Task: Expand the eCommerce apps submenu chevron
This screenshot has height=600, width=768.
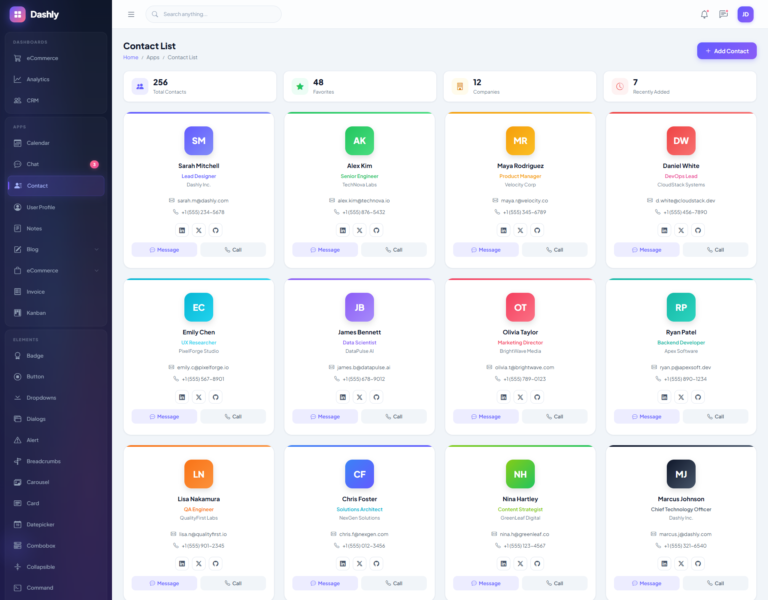Action: pos(96,270)
